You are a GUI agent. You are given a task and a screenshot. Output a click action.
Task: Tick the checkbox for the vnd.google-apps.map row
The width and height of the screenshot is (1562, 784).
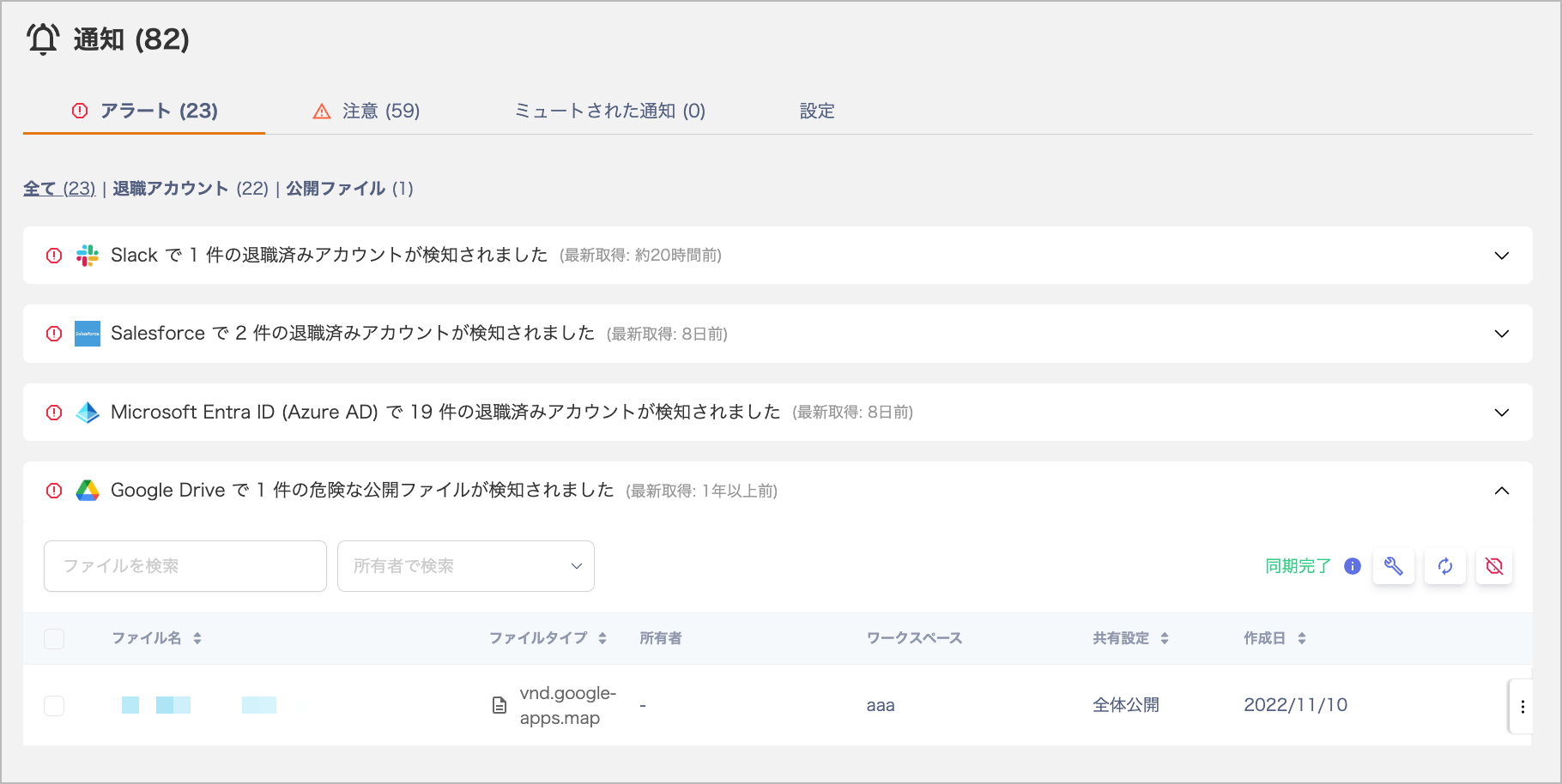click(x=54, y=706)
